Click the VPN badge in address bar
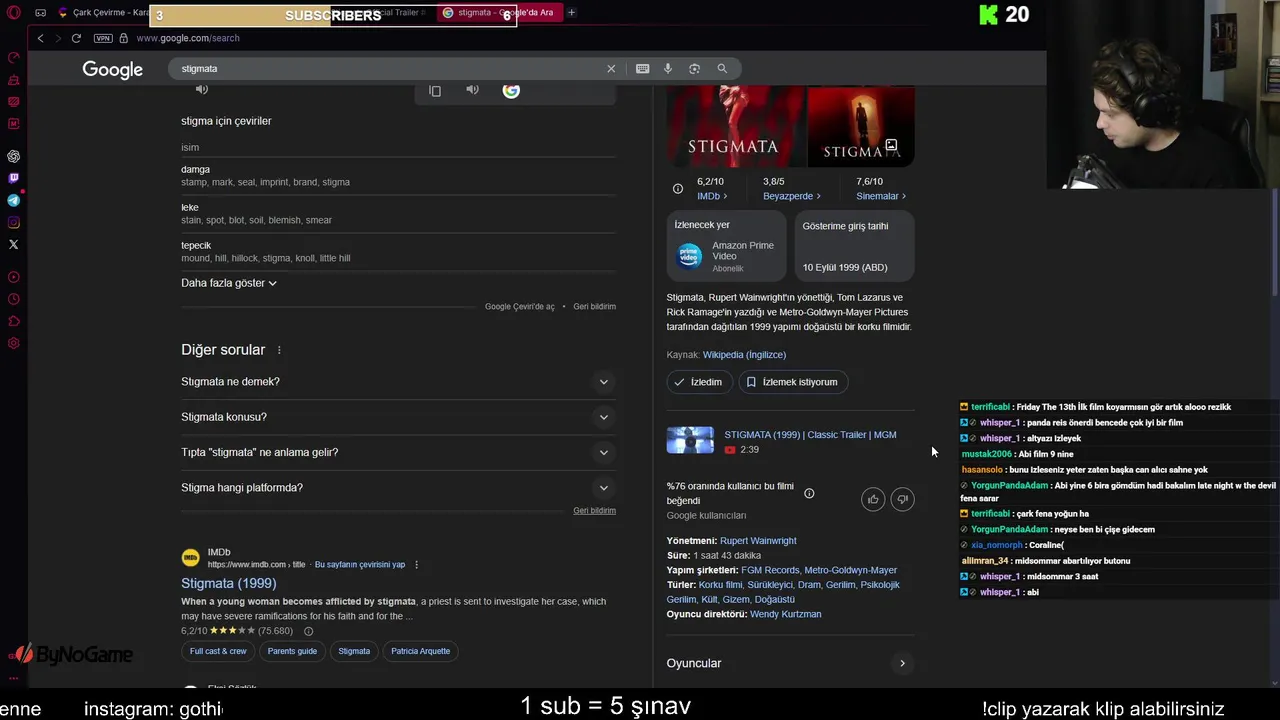The image size is (1280, 720). pyautogui.click(x=103, y=38)
